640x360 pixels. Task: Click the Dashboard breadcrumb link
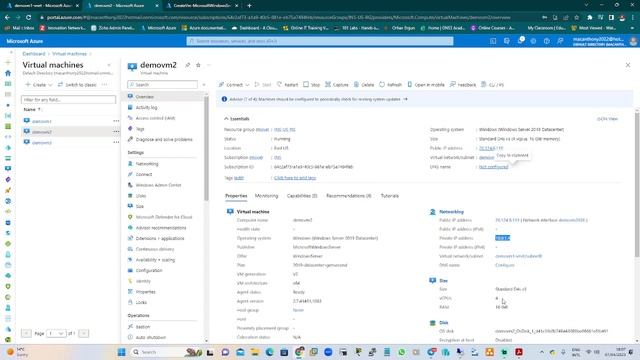tap(34, 54)
